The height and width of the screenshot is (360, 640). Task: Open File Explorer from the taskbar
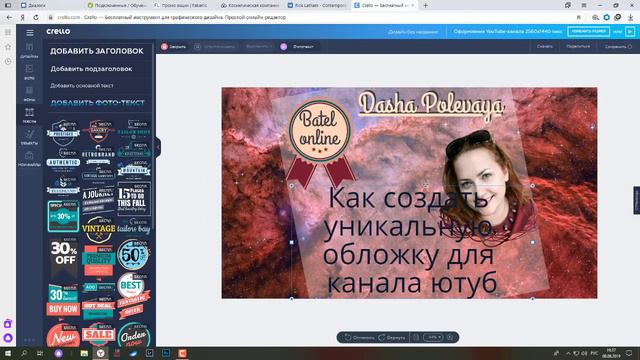click(x=84, y=353)
